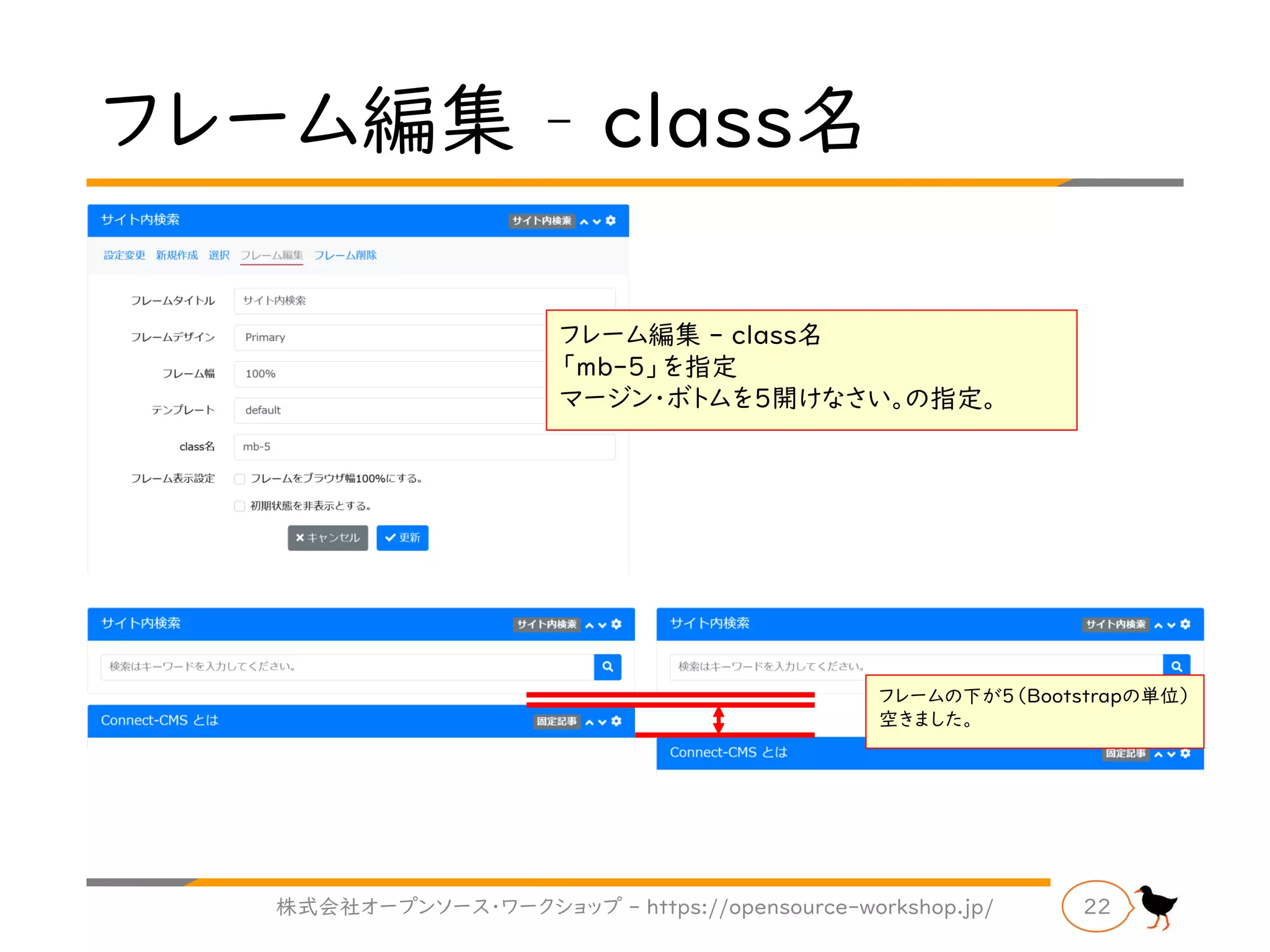
Task: Click up chevron in bottom-right サイト内検索 header
Action: point(1158,625)
